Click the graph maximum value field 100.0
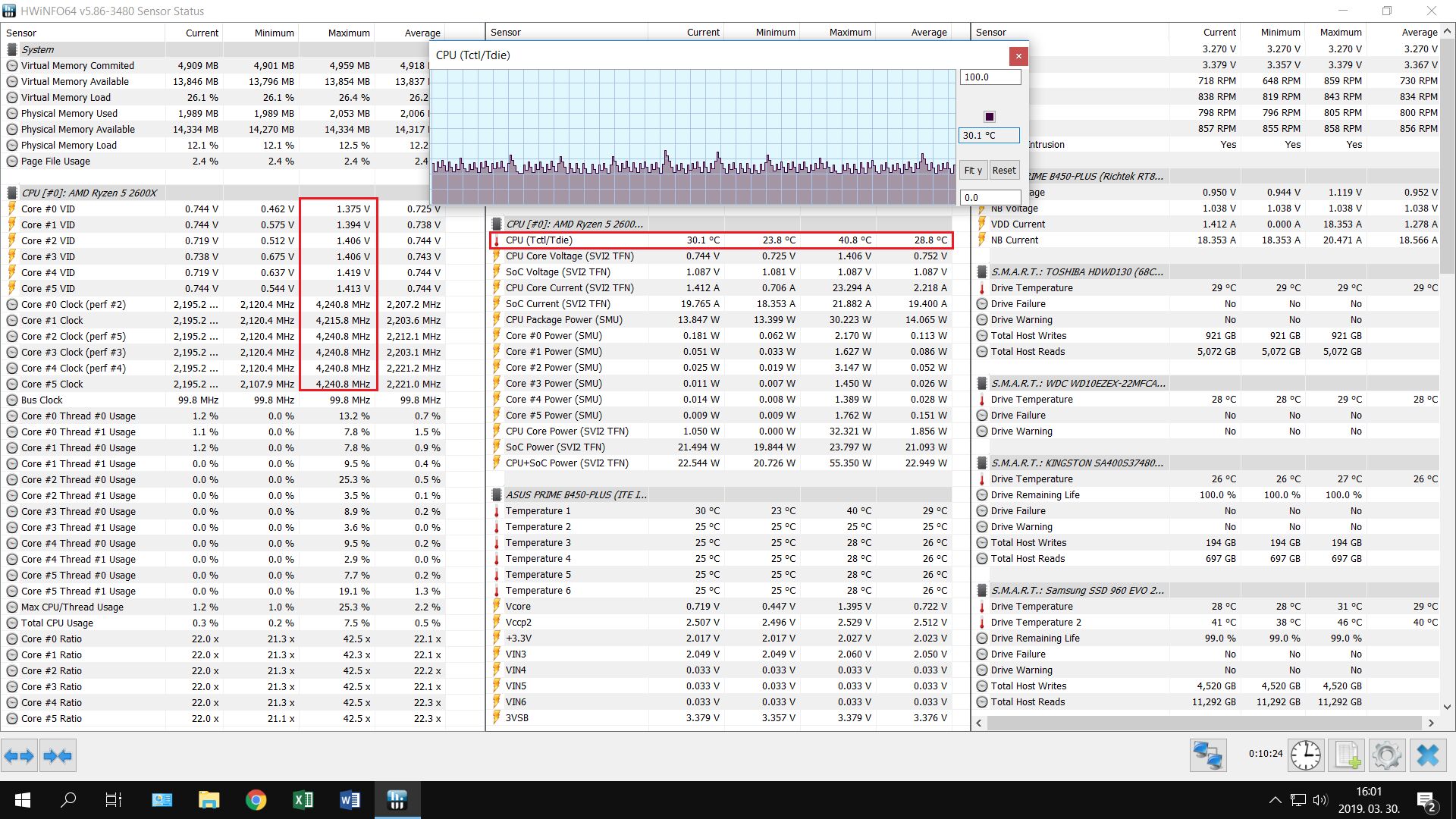Screen dimensions: 1456x819 click(990, 77)
